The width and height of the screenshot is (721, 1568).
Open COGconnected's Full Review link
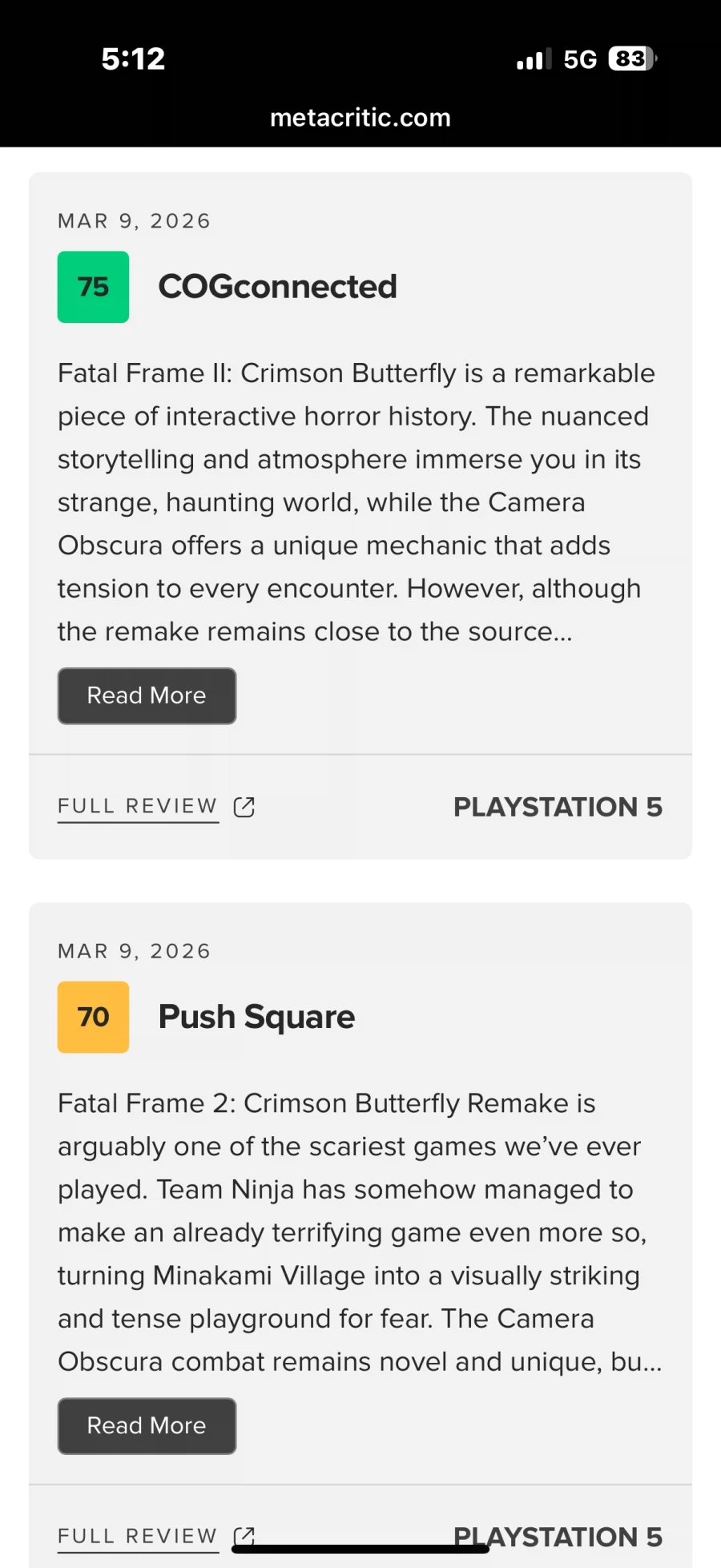coord(138,806)
